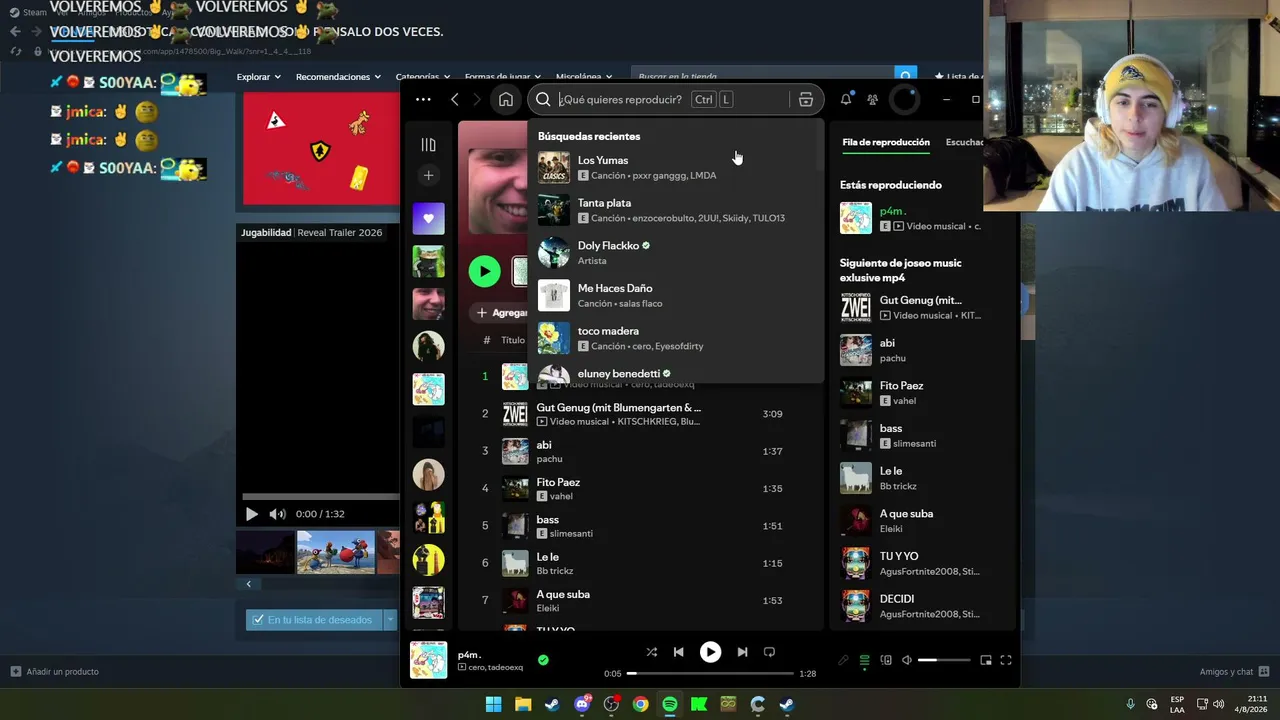Play the current Spotify track
This screenshot has height=720, width=1280.
710,652
